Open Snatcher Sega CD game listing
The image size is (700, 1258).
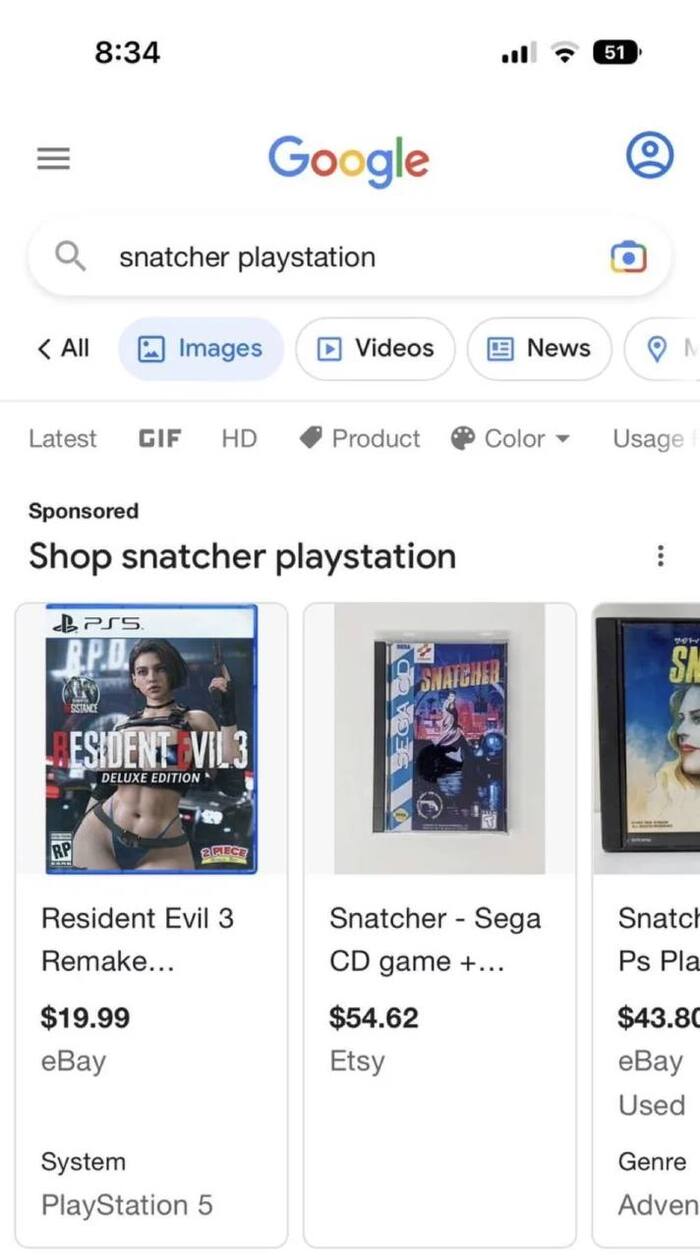[x=440, y=924]
